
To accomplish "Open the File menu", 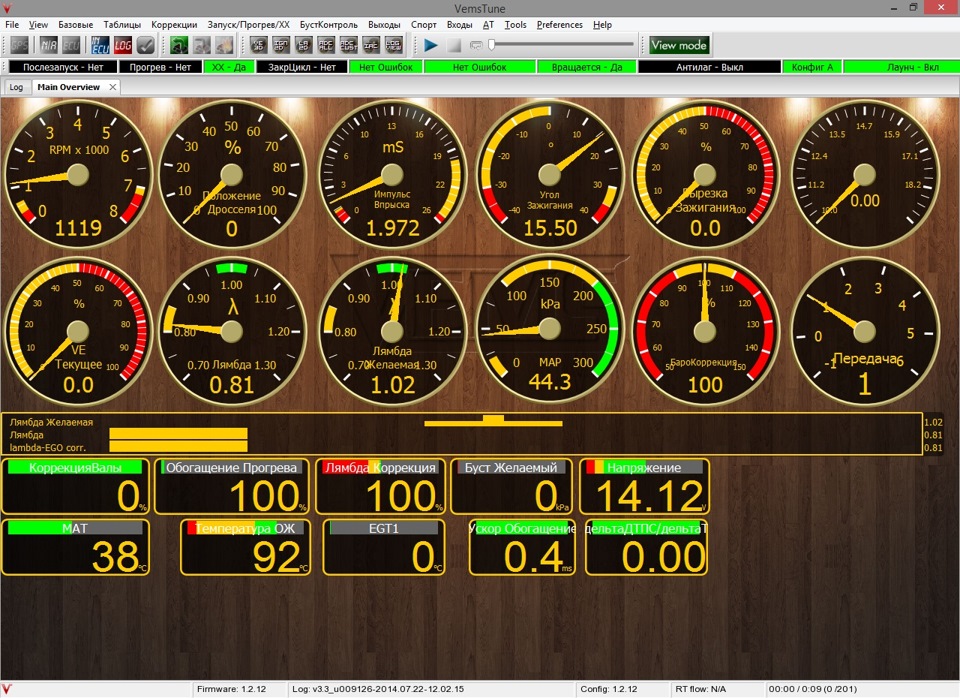I will pyautogui.click(x=12, y=24).
